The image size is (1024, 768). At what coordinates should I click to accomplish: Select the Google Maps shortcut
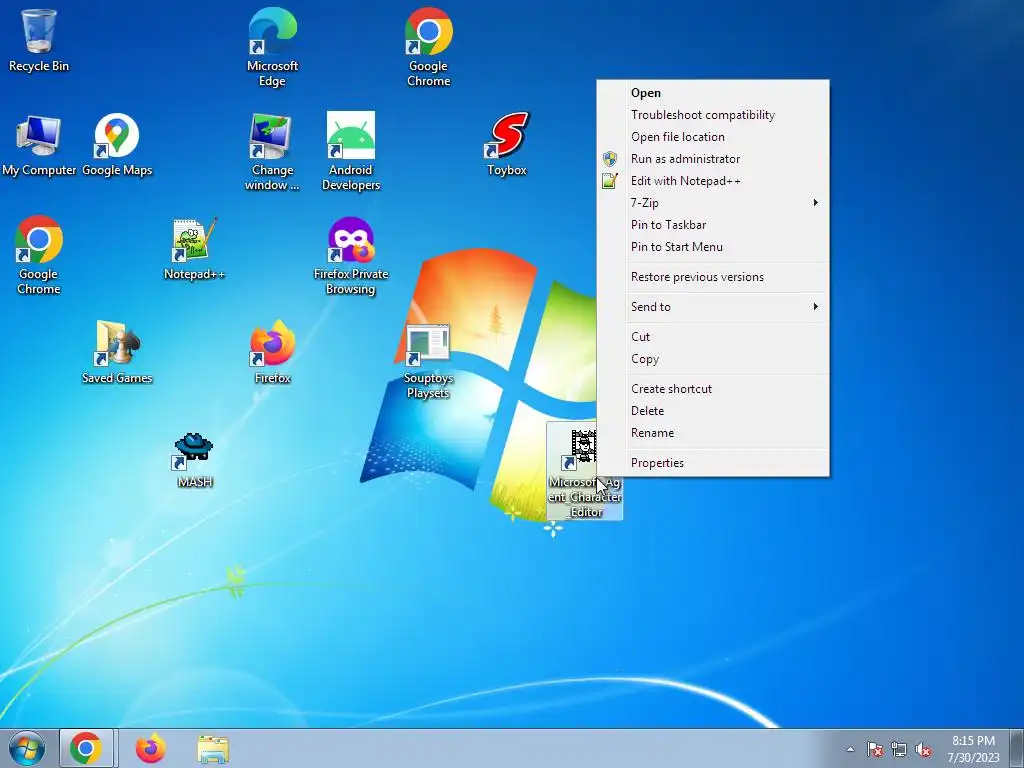(x=117, y=145)
